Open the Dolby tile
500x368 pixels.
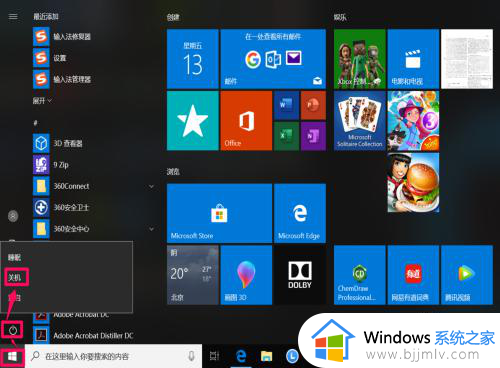pyautogui.click(x=300, y=275)
